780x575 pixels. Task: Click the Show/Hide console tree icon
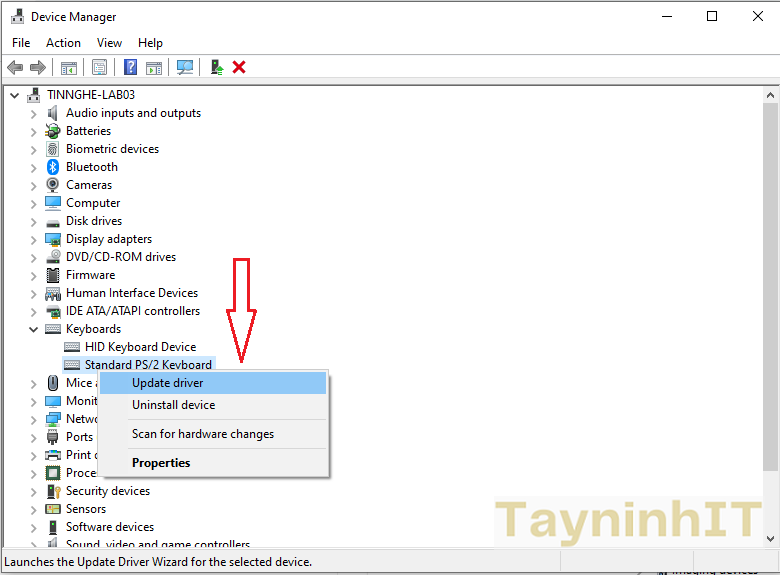click(69, 67)
